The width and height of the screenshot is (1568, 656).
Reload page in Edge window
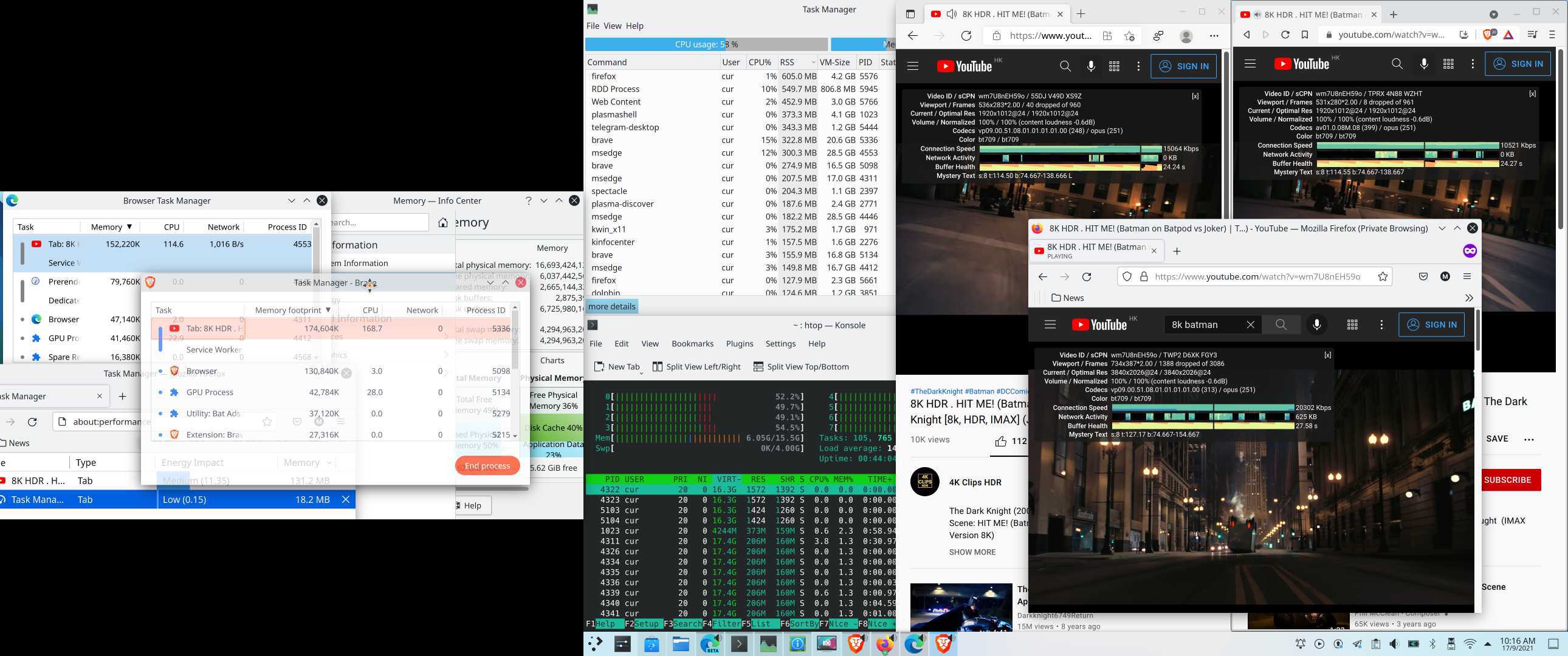pos(966,36)
